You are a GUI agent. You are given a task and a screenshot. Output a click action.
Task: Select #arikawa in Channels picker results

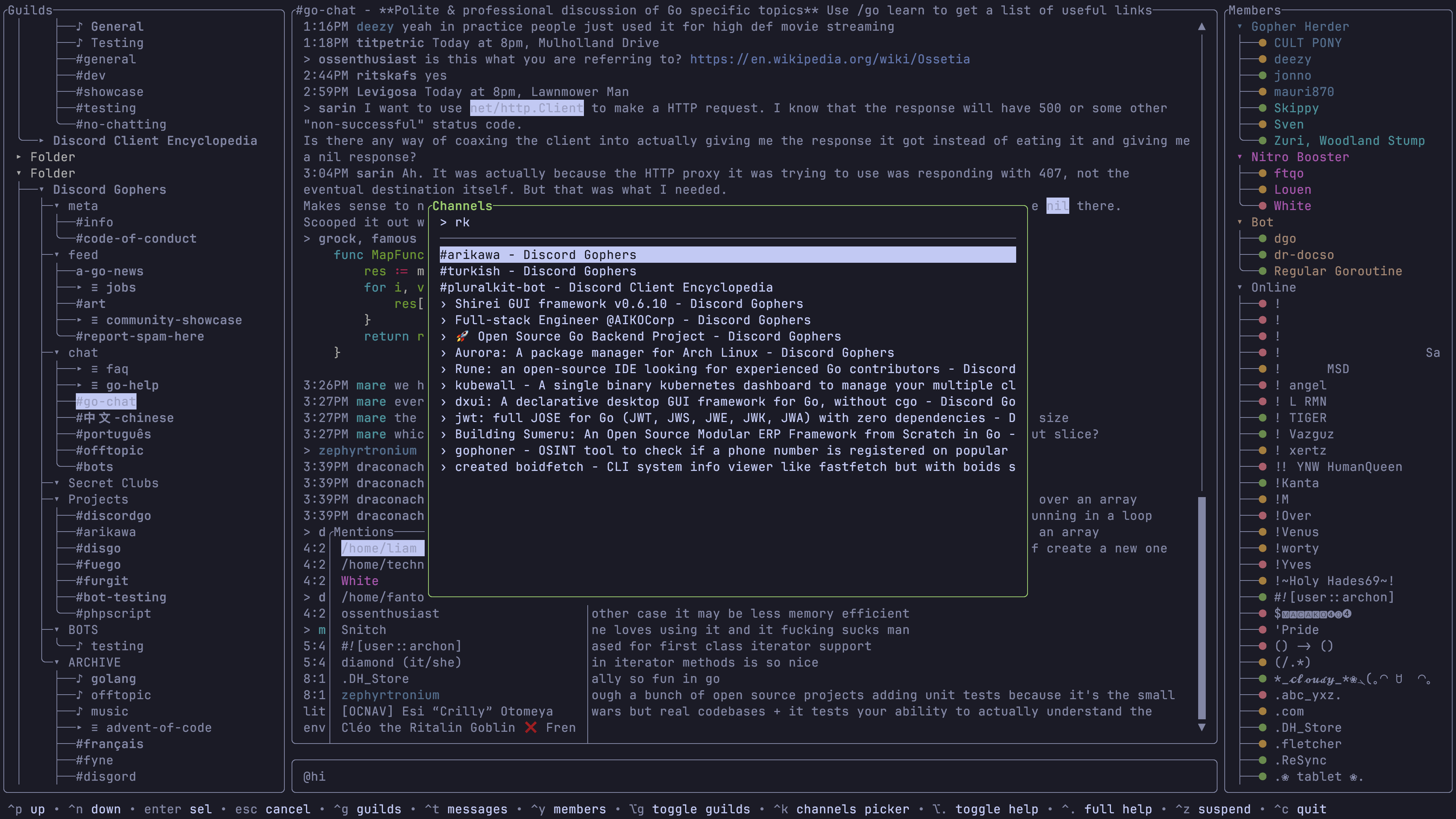[728, 255]
